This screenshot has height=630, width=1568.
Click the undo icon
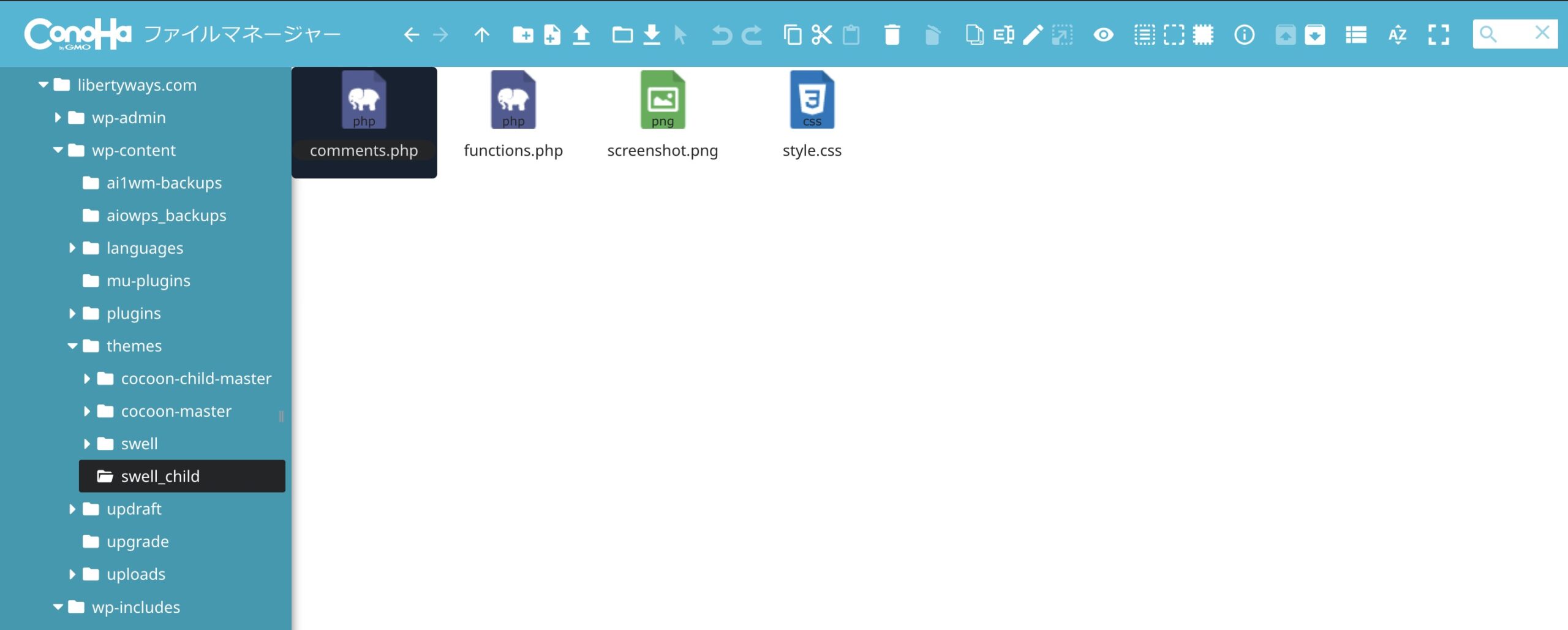coord(722,35)
